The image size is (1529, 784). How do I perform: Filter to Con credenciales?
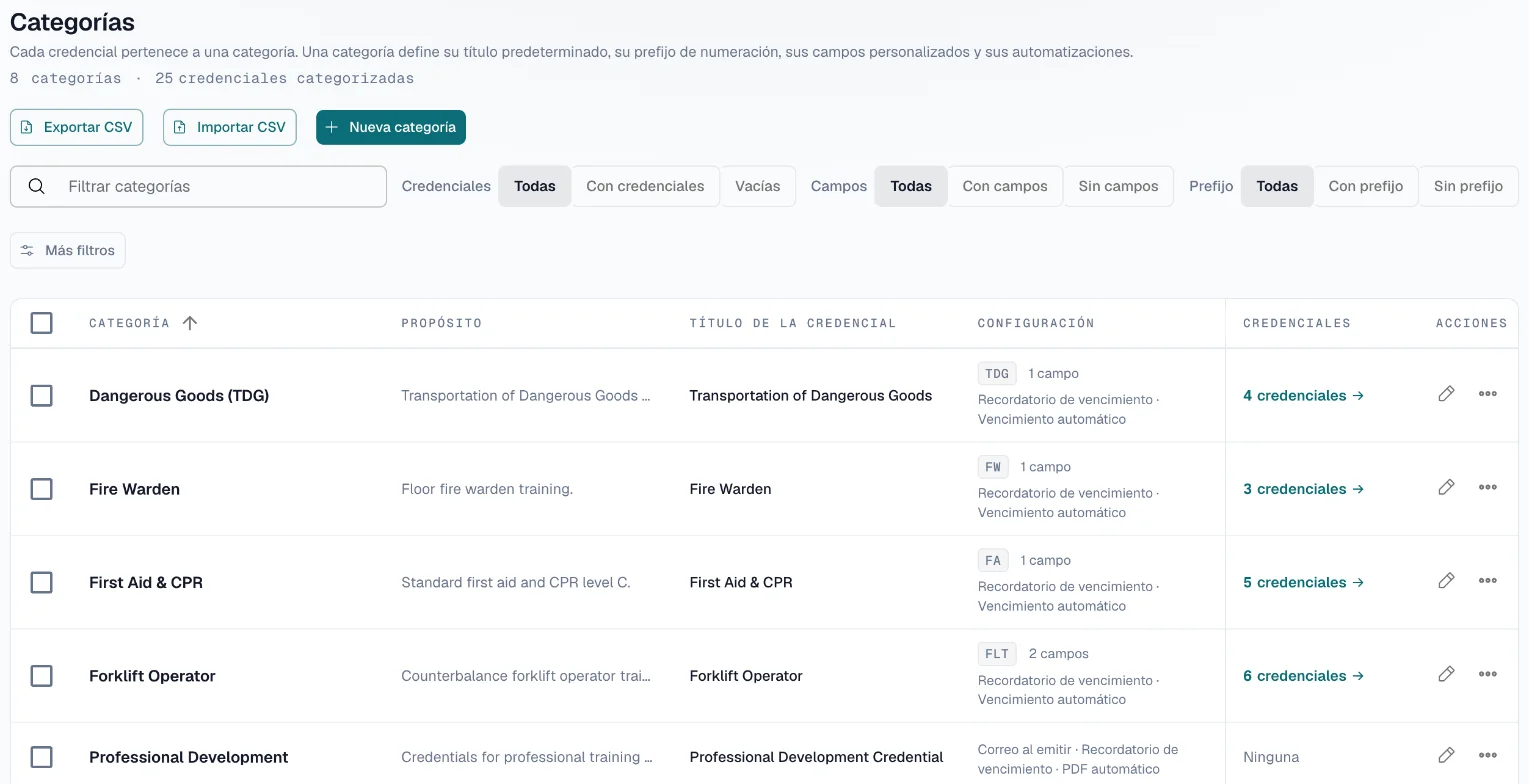pyautogui.click(x=645, y=186)
